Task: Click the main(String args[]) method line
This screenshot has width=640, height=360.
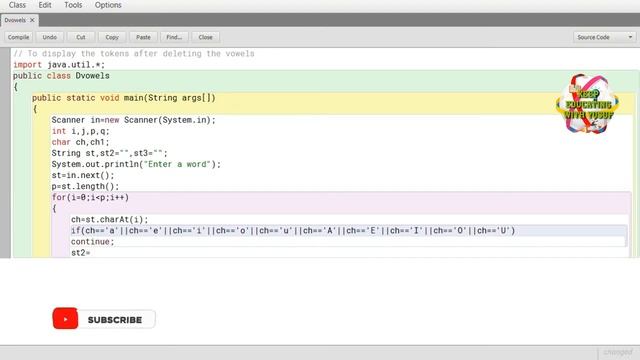Action: pos(124,98)
